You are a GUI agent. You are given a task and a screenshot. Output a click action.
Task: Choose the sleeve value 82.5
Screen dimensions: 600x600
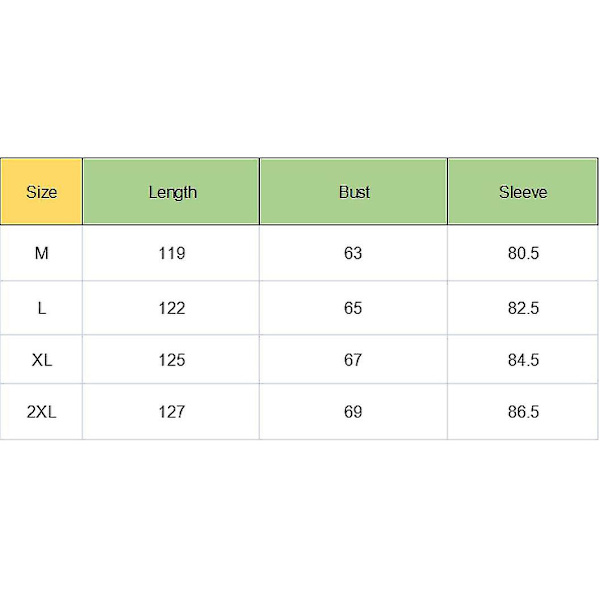click(x=523, y=308)
